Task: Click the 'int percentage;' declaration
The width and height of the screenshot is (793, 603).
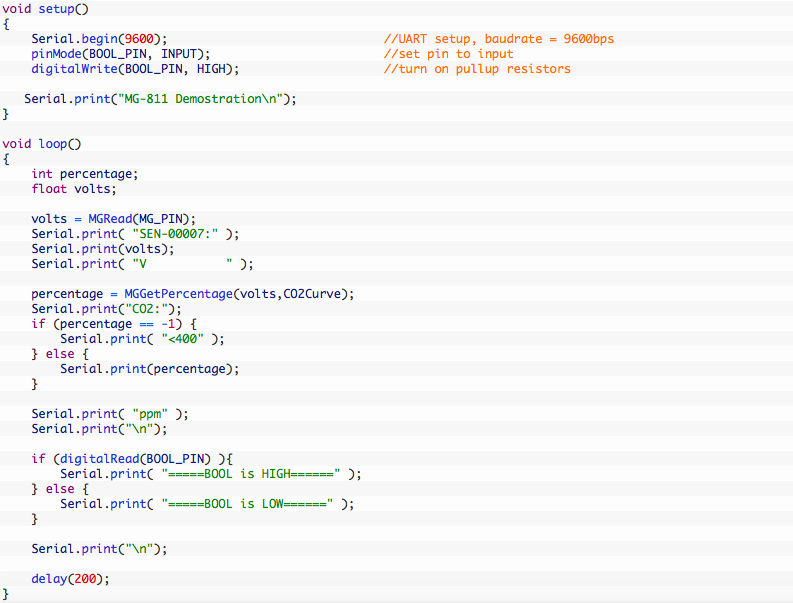Action: point(84,174)
